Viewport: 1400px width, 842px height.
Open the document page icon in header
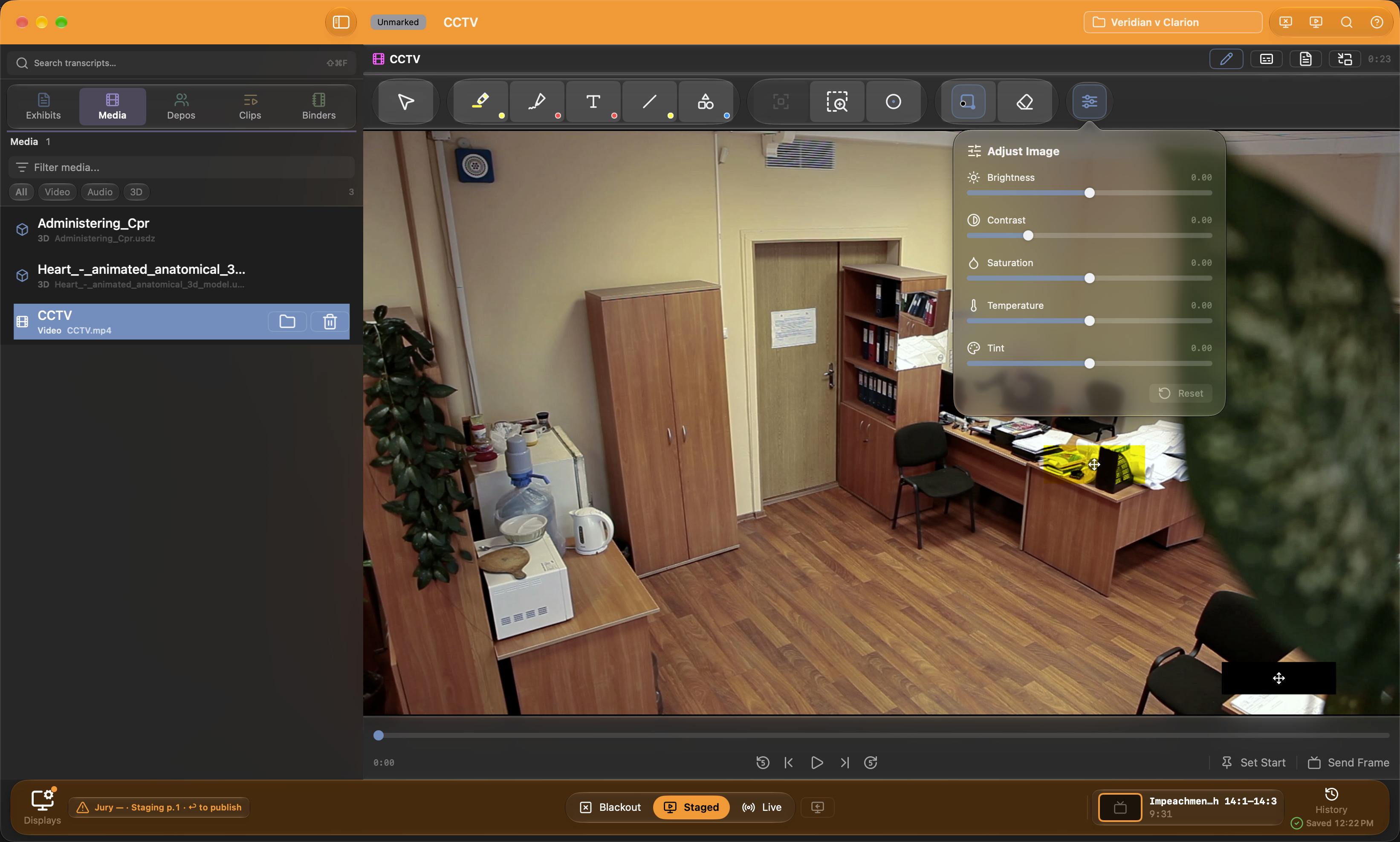point(1305,59)
